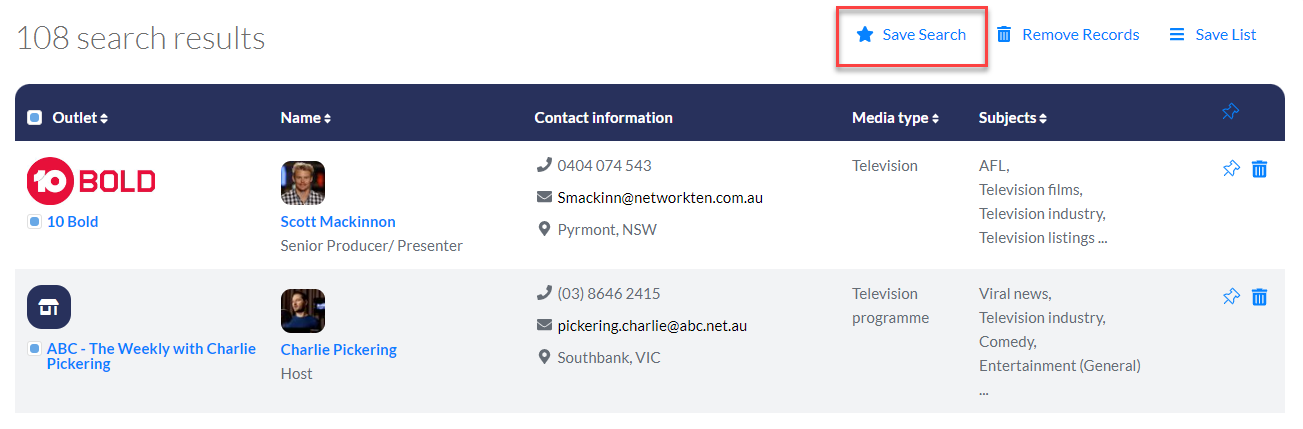
Task: Click the Save List menu icon
Action: point(1177,35)
